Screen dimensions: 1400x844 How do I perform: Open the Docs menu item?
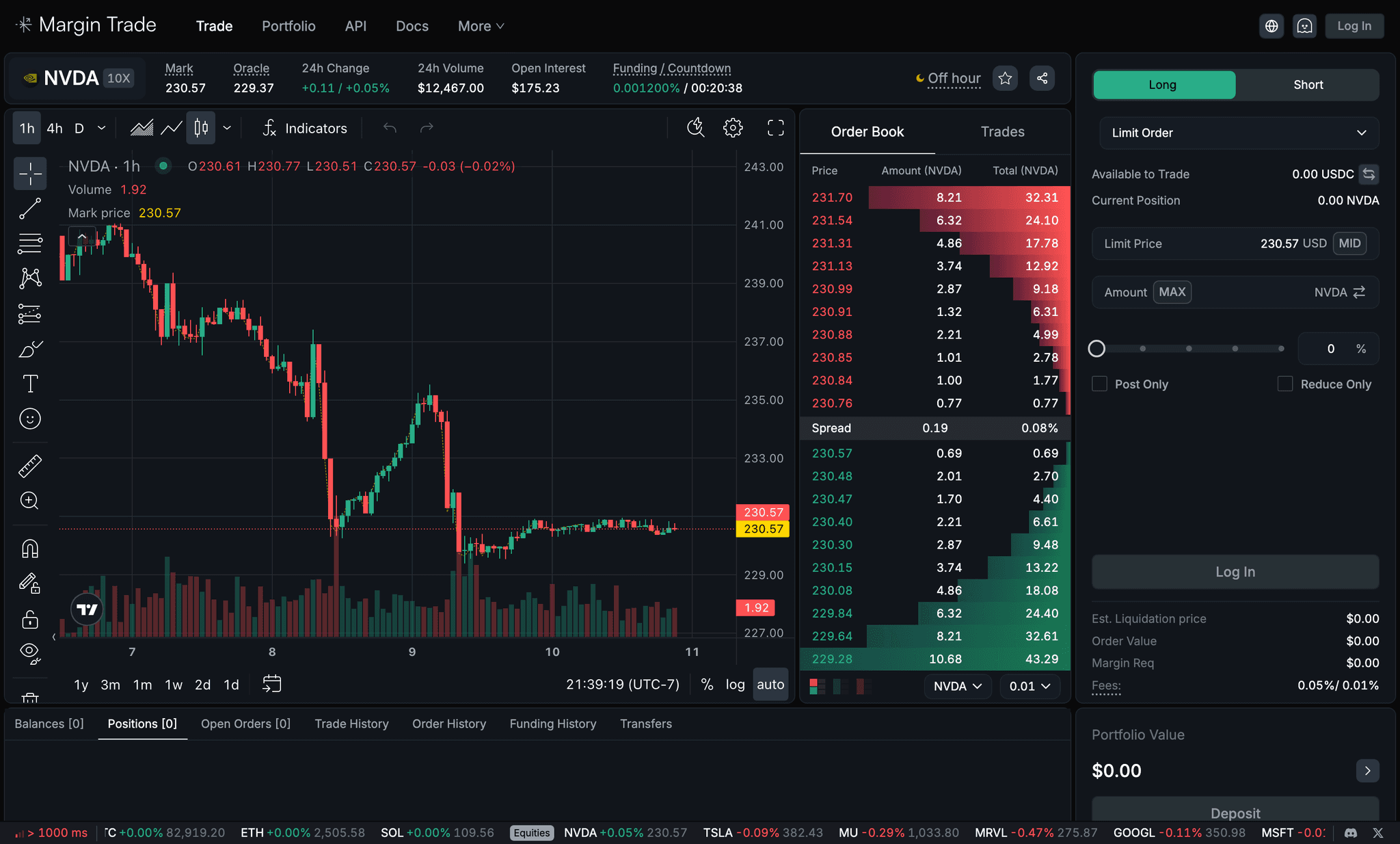click(412, 26)
